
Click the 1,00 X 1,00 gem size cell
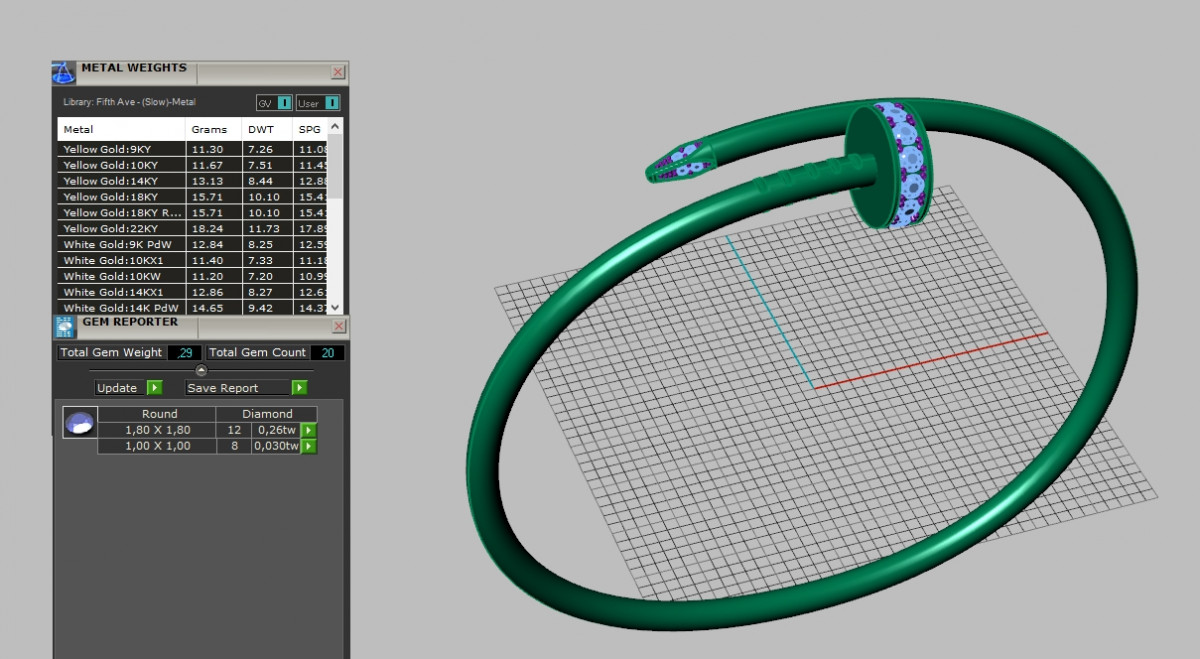pos(157,446)
